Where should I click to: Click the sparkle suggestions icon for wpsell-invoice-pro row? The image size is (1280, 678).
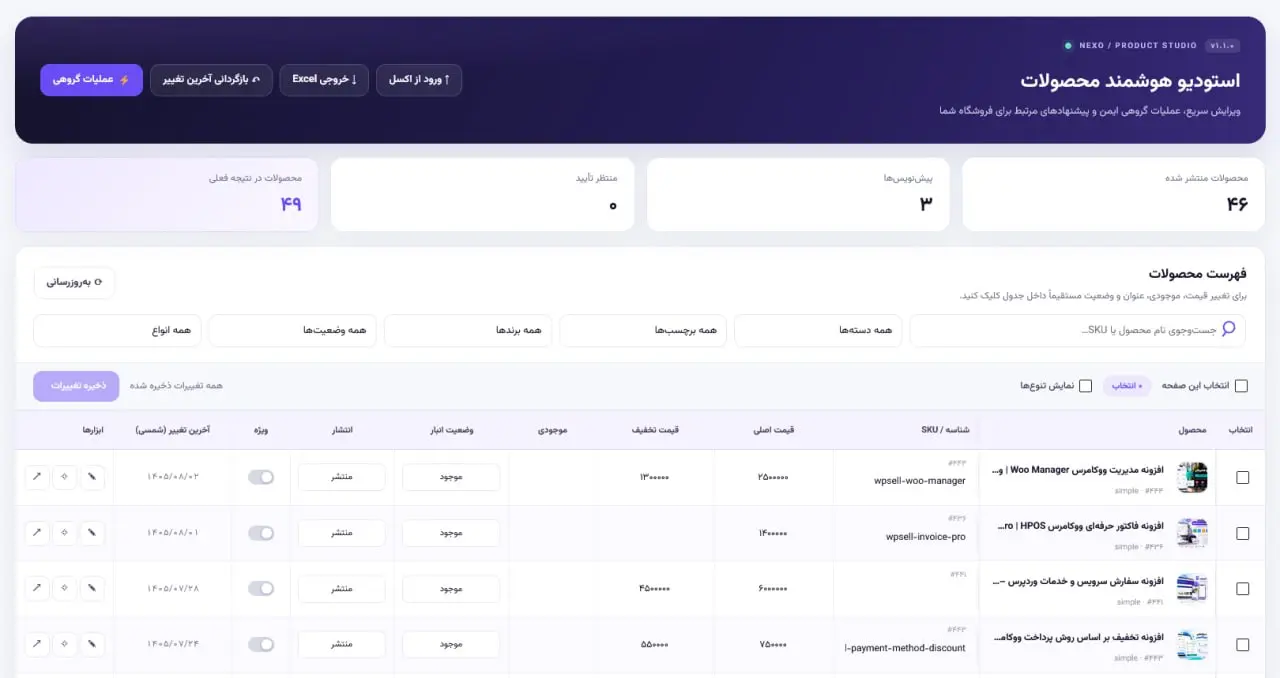click(x=64, y=533)
